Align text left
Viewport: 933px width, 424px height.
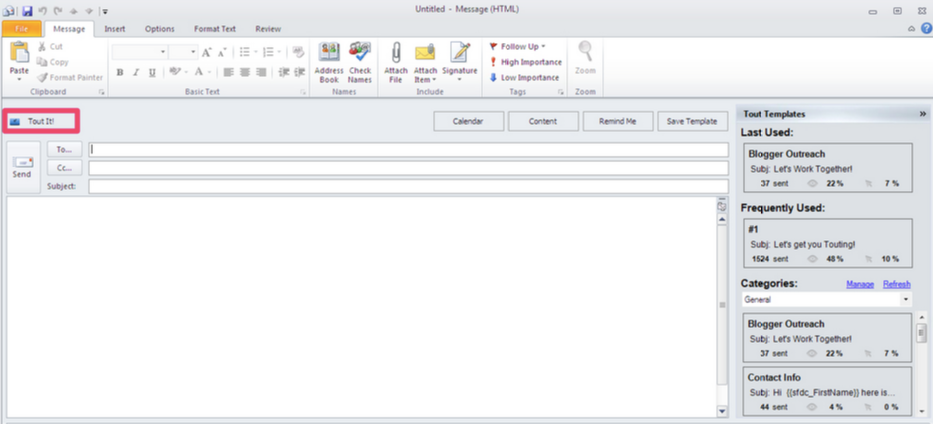coord(228,73)
